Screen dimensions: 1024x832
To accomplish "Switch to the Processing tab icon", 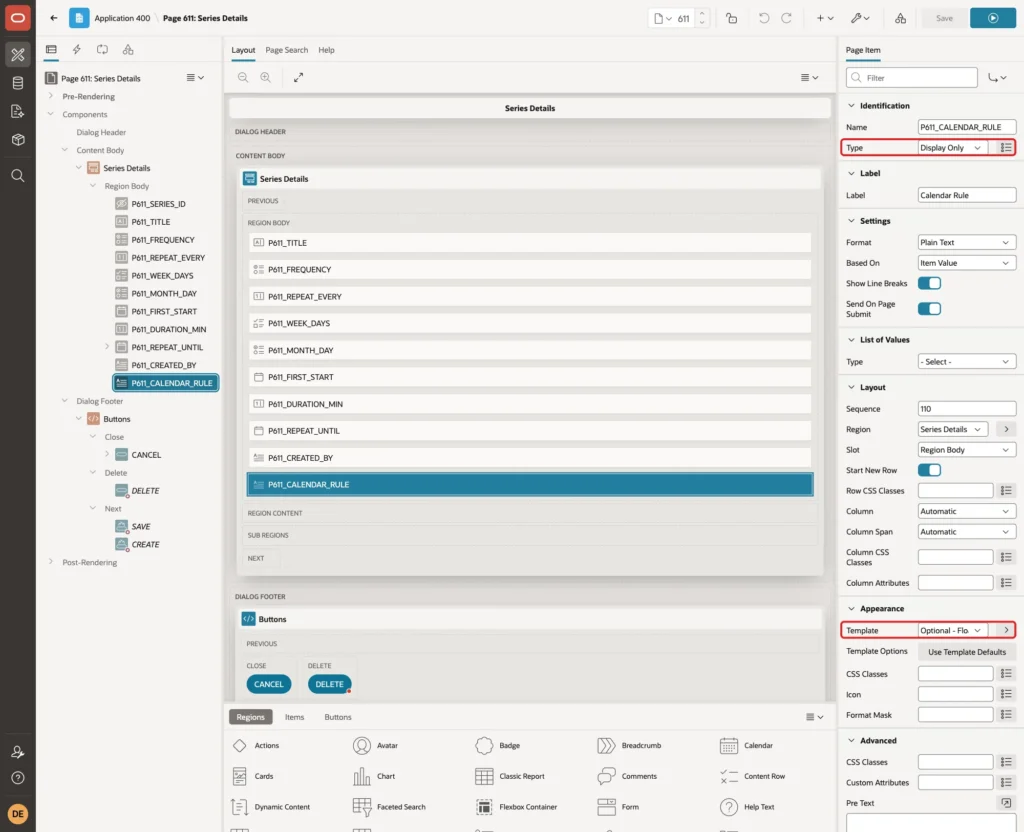I will (x=103, y=50).
